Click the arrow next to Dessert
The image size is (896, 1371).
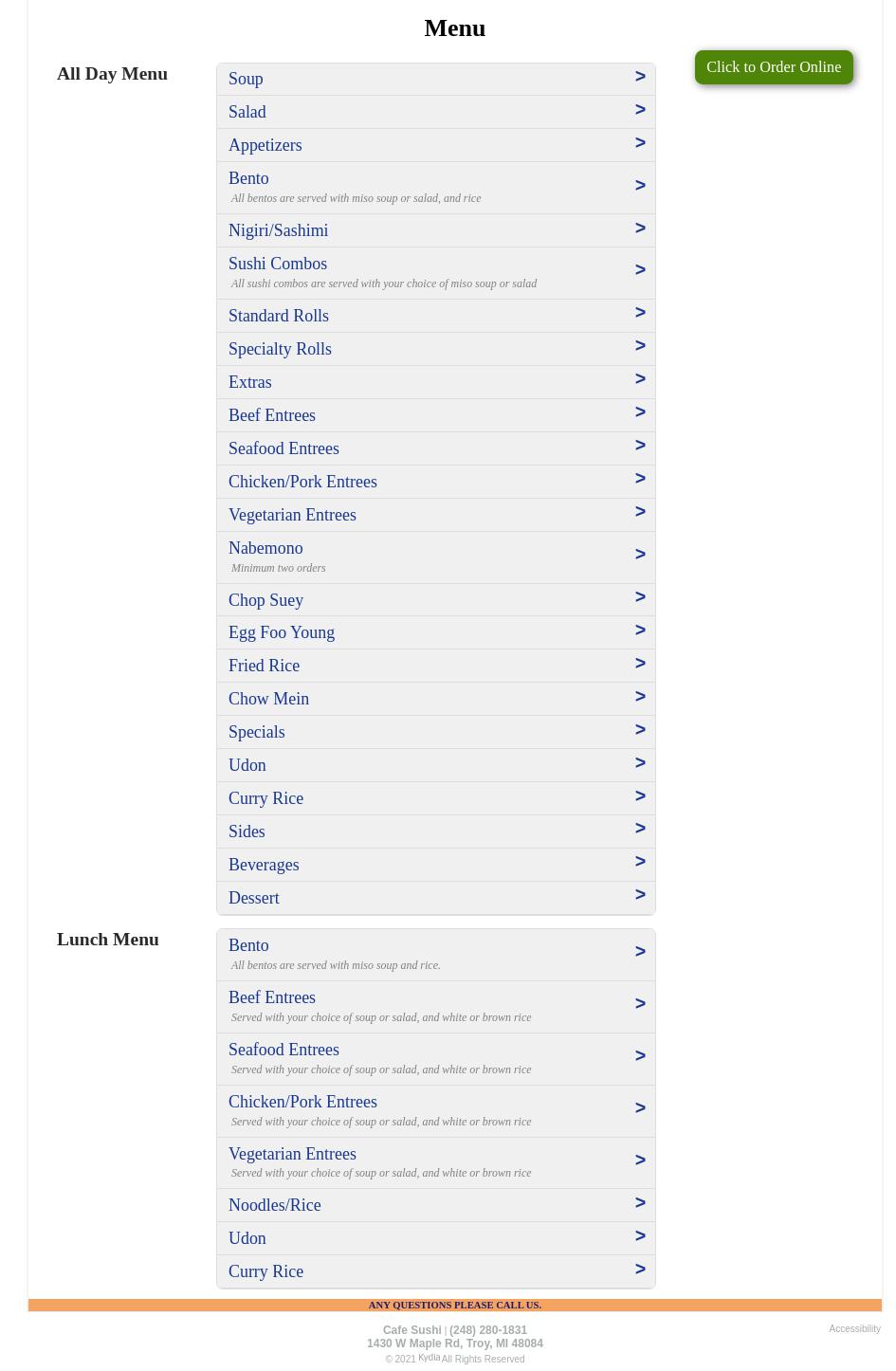640,895
